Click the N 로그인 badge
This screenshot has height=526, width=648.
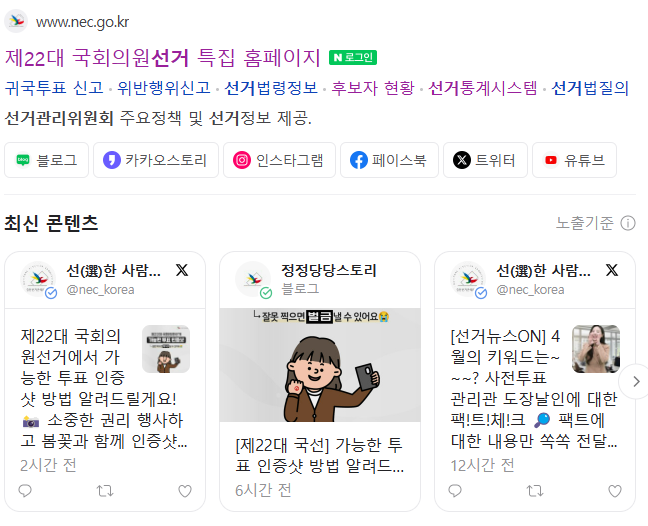click(x=353, y=57)
